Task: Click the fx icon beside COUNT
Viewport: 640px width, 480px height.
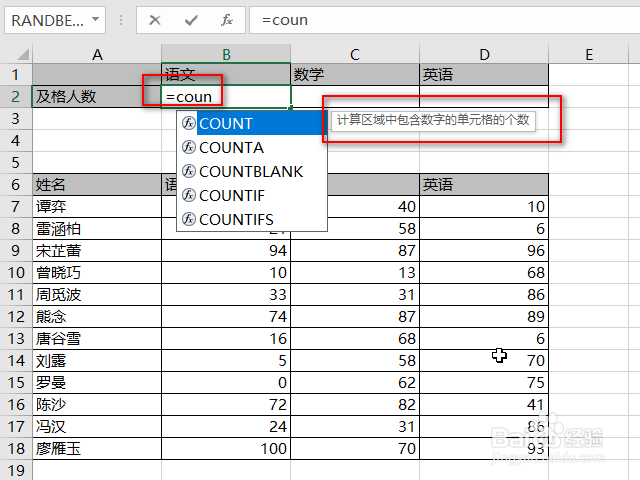Action: tap(189, 123)
